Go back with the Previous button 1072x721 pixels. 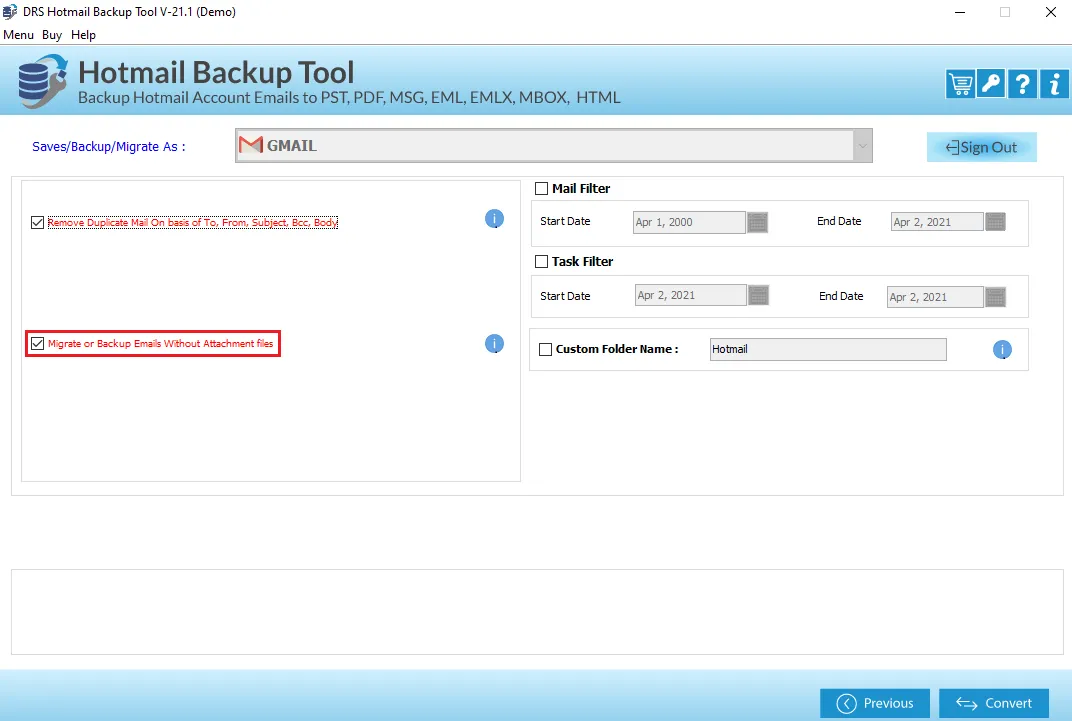(875, 703)
